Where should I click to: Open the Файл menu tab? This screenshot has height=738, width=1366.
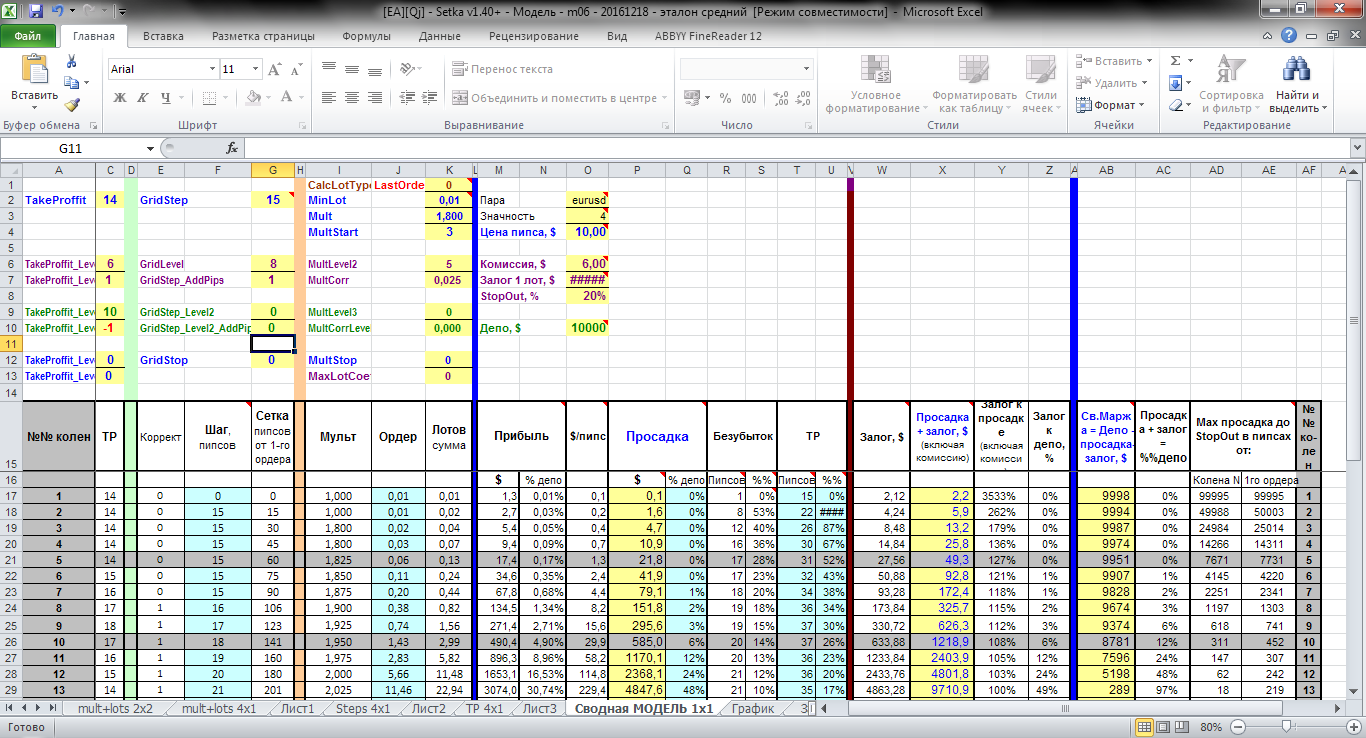[28, 35]
